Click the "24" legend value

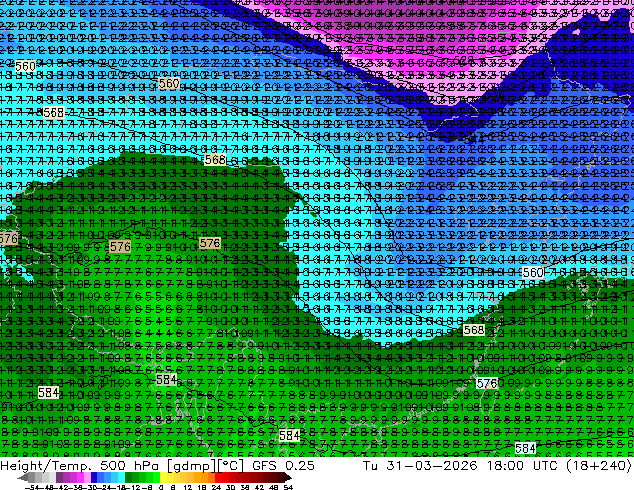click(x=216, y=487)
